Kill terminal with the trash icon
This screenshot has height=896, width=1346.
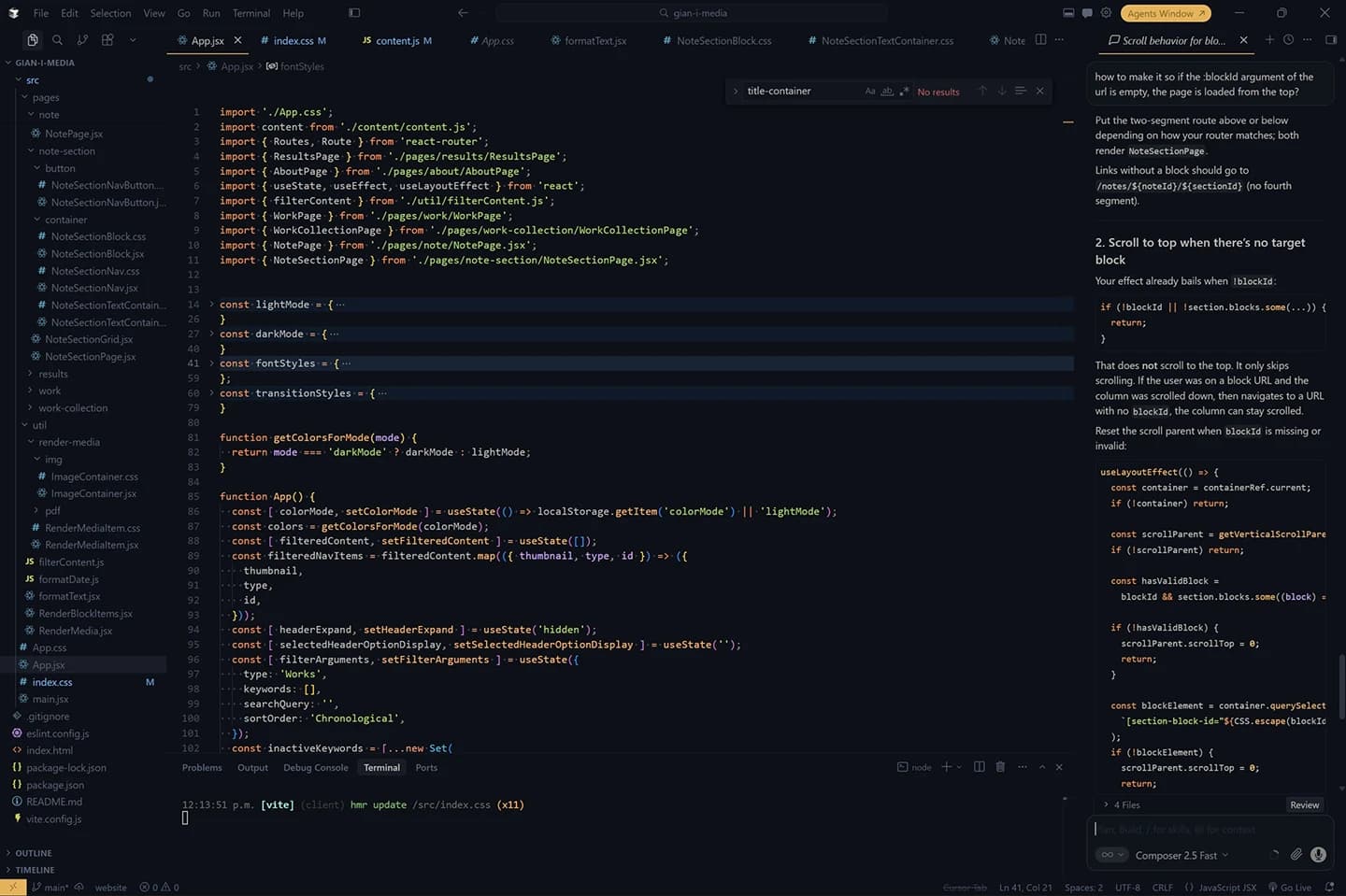[1000, 767]
